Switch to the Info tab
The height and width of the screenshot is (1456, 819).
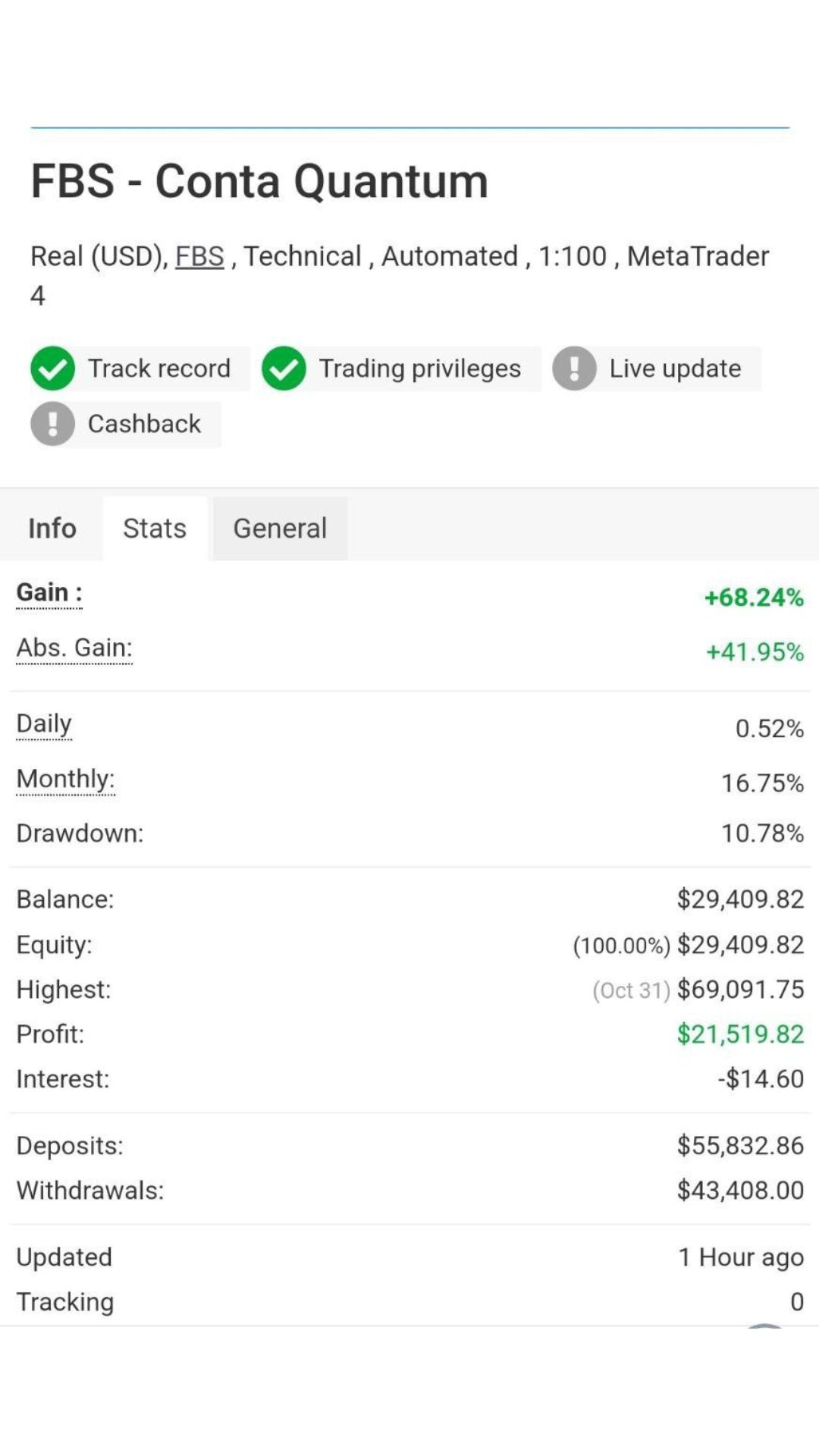pyautogui.click(x=52, y=528)
